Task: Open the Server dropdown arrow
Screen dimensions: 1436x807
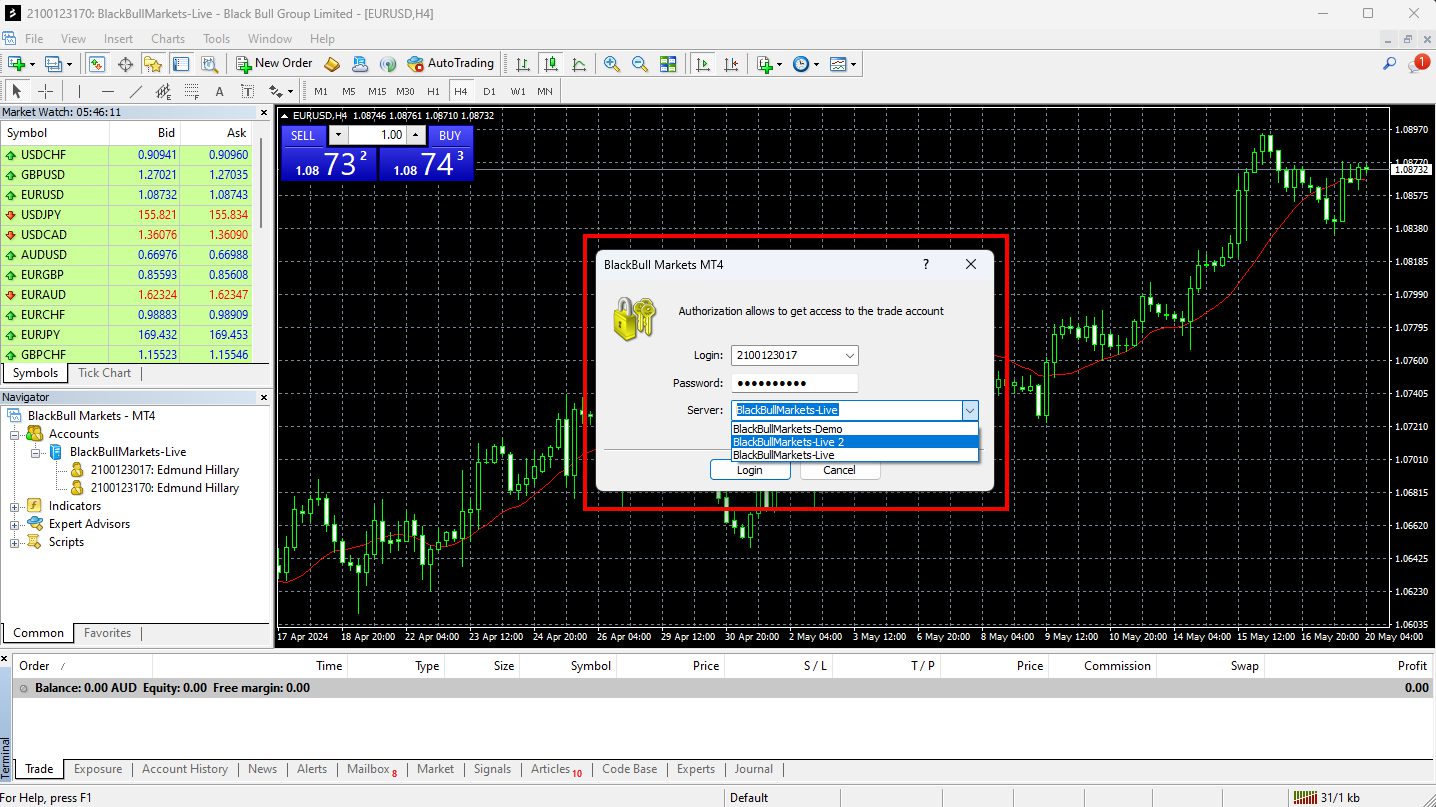Action: tap(969, 410)
